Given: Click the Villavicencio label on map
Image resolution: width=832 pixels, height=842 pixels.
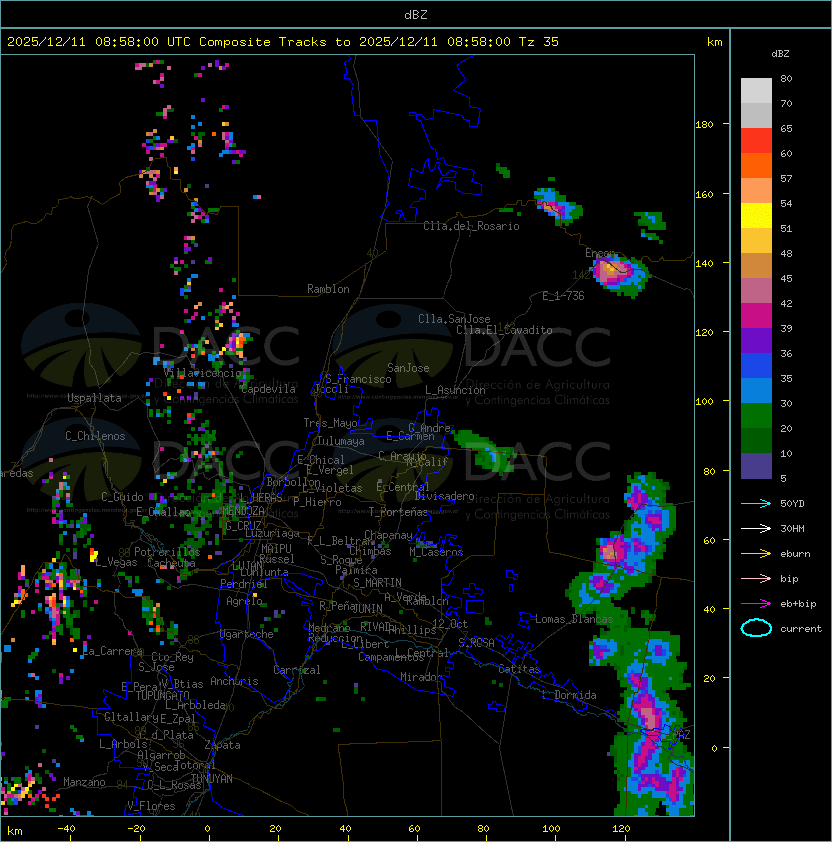Looking at the screenshot, I should 203,373.
